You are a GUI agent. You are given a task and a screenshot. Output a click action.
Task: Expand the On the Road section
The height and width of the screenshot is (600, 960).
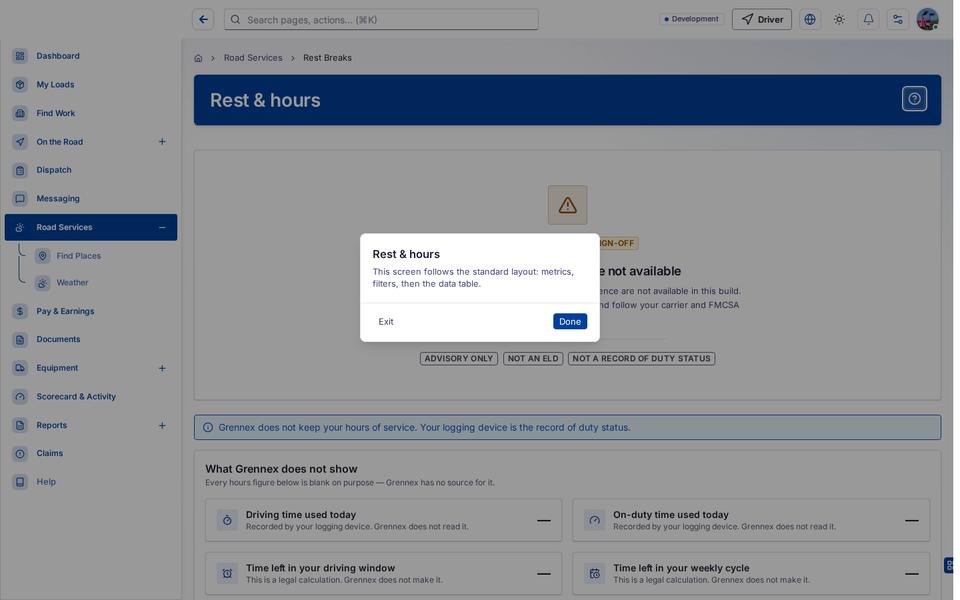[x=162, y=142]
